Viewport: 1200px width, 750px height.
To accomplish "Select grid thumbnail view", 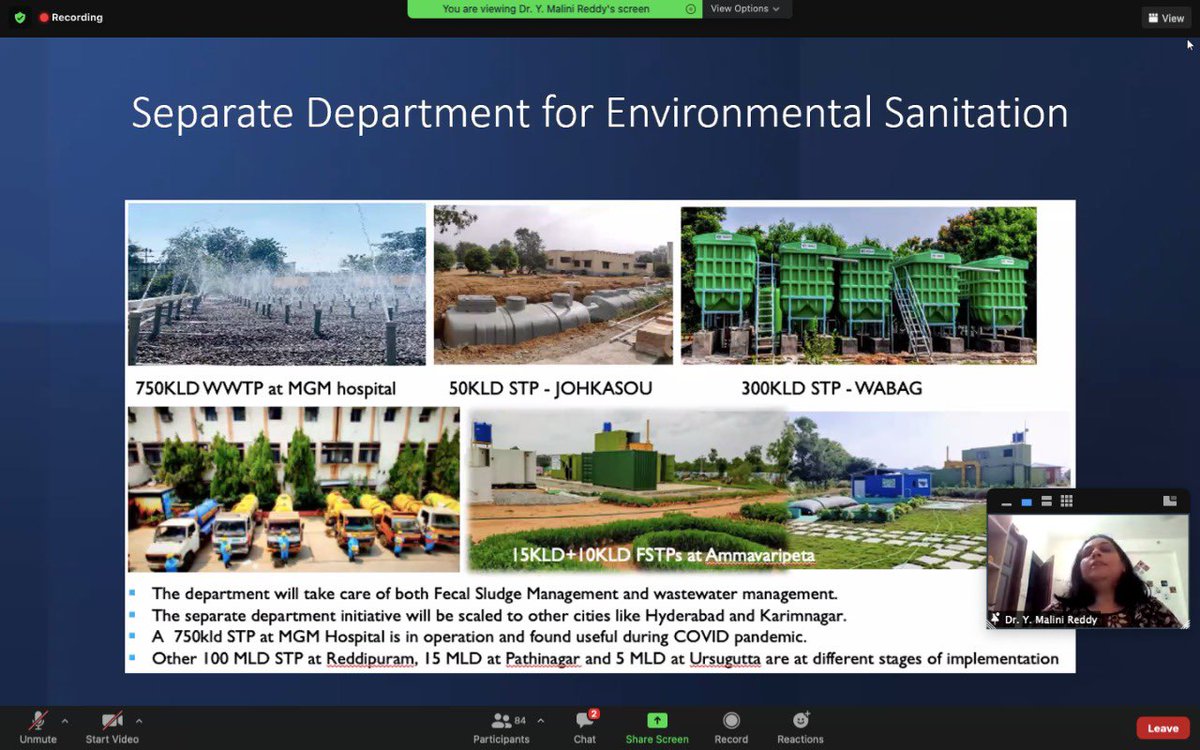I will (1066, 501).
